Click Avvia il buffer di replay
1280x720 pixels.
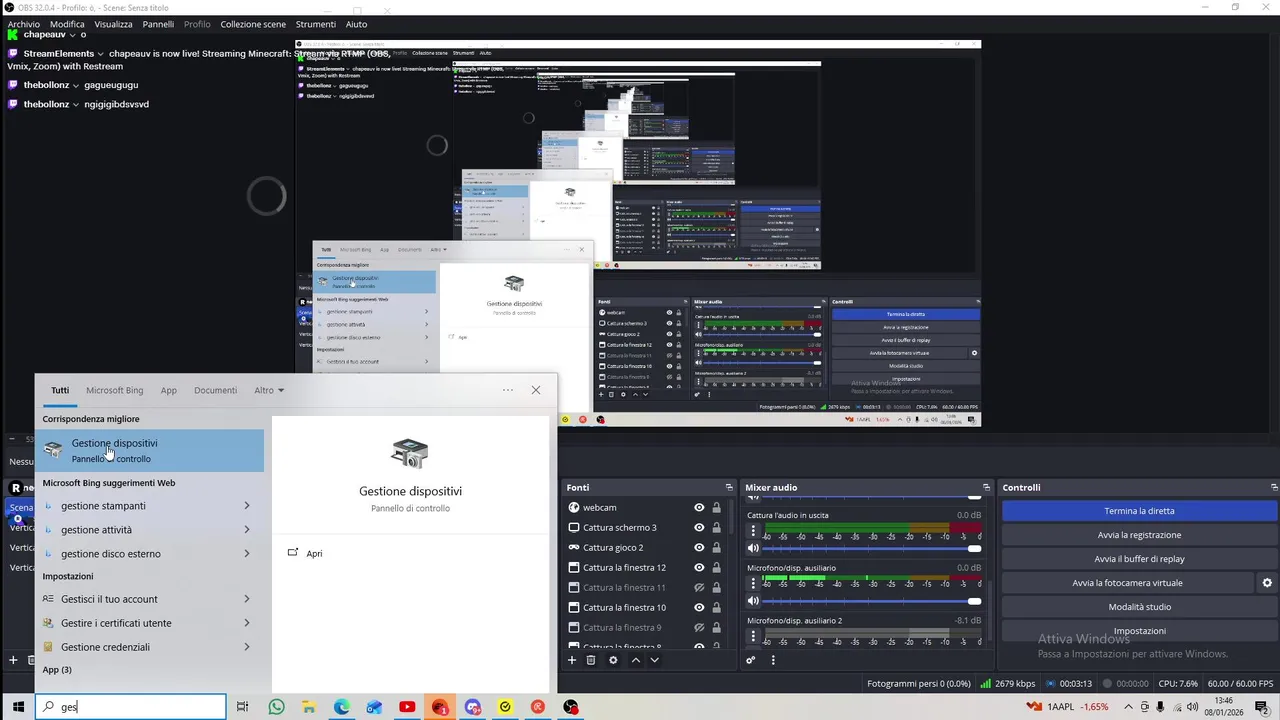click(x=1139, y=559)
